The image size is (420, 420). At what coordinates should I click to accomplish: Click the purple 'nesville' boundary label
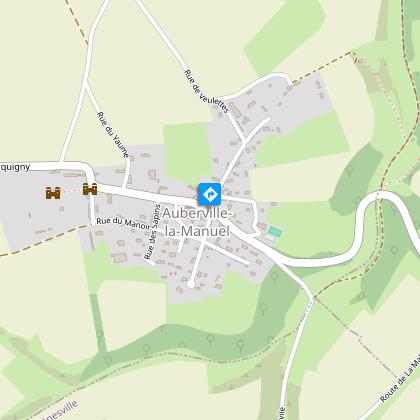[x=60, y=410]
